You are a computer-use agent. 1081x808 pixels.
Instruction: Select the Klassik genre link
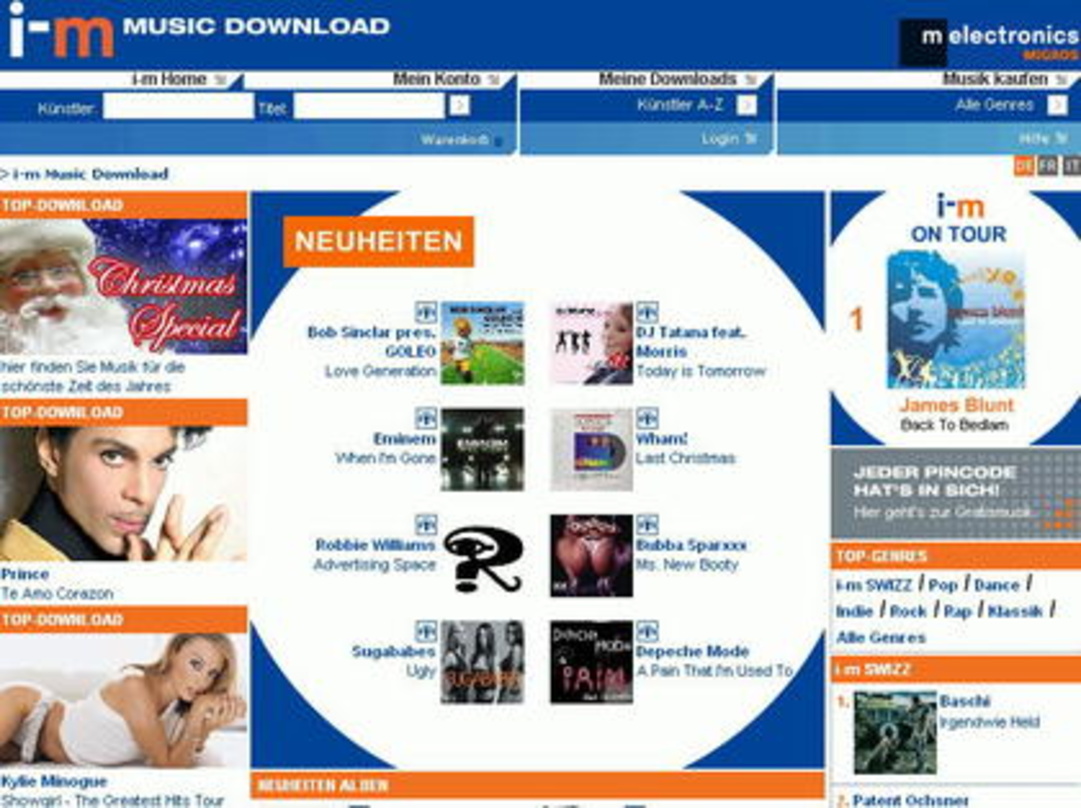point(1015,612)
